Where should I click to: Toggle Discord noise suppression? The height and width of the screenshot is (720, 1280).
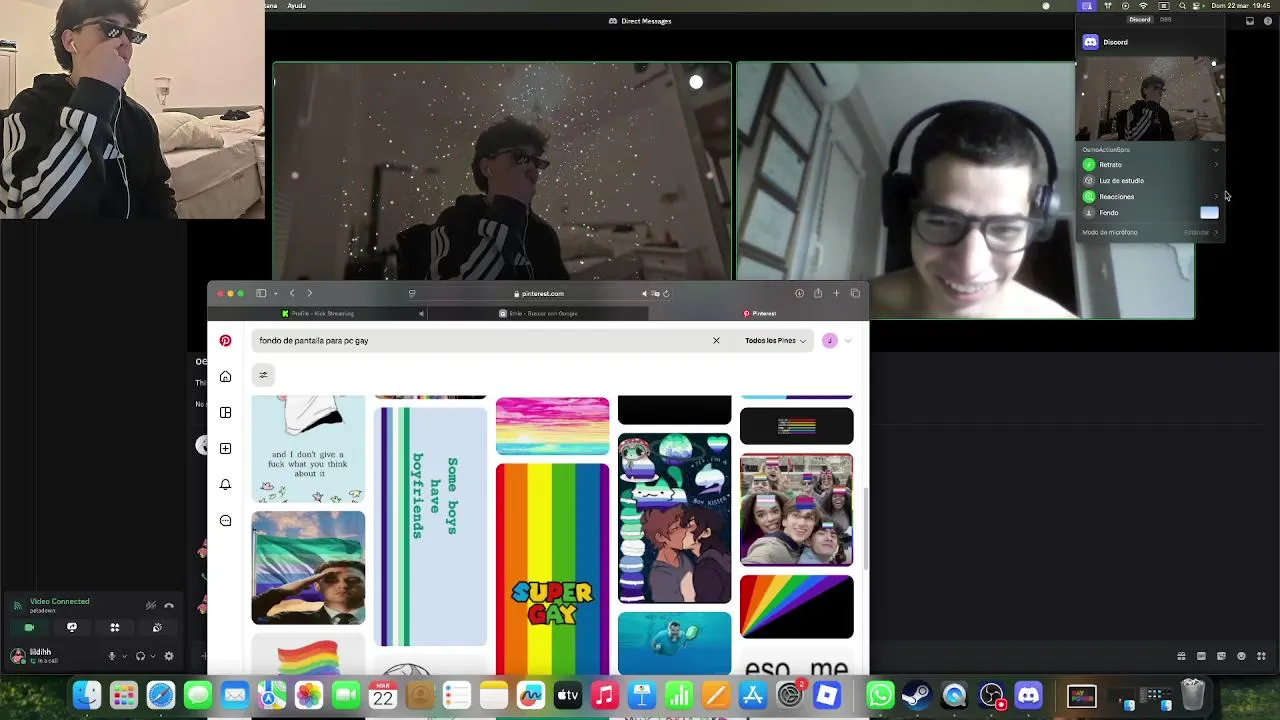tap(151, 605)
